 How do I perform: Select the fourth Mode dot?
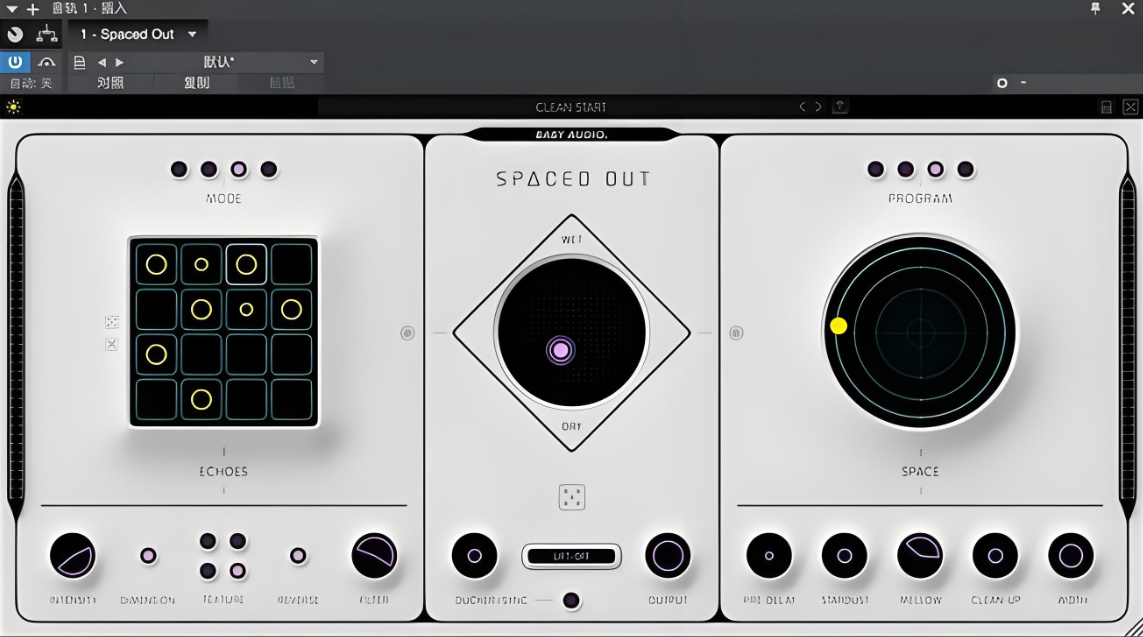[x=268, y=170]
